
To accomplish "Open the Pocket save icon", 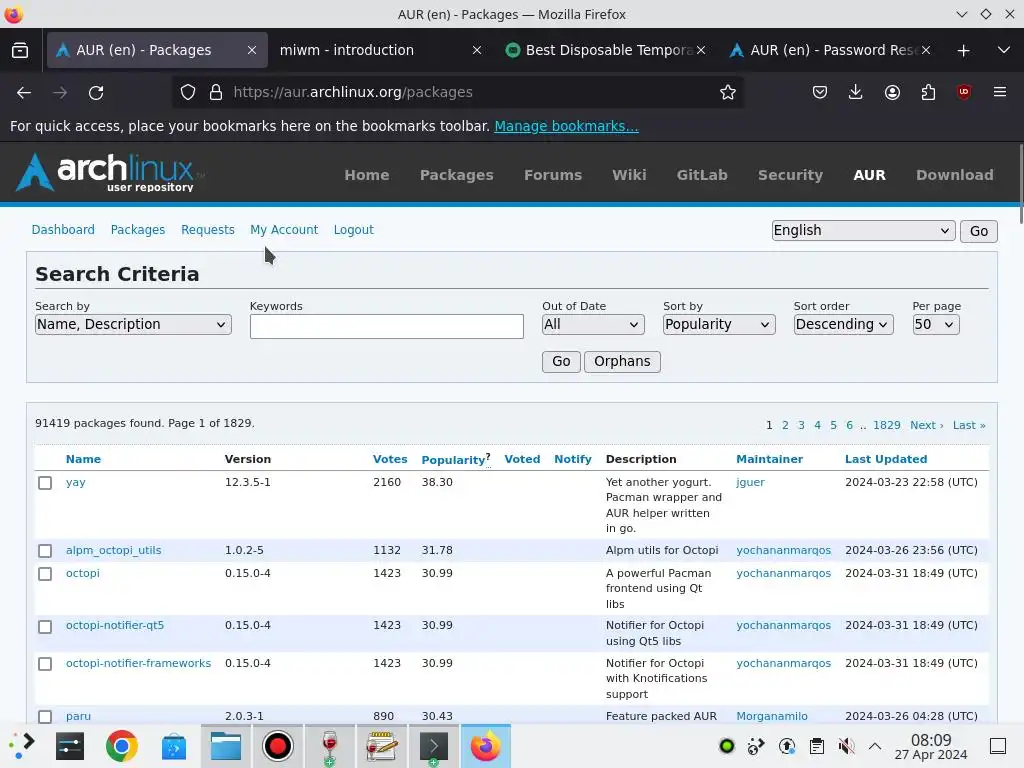I will click(820, 93).
